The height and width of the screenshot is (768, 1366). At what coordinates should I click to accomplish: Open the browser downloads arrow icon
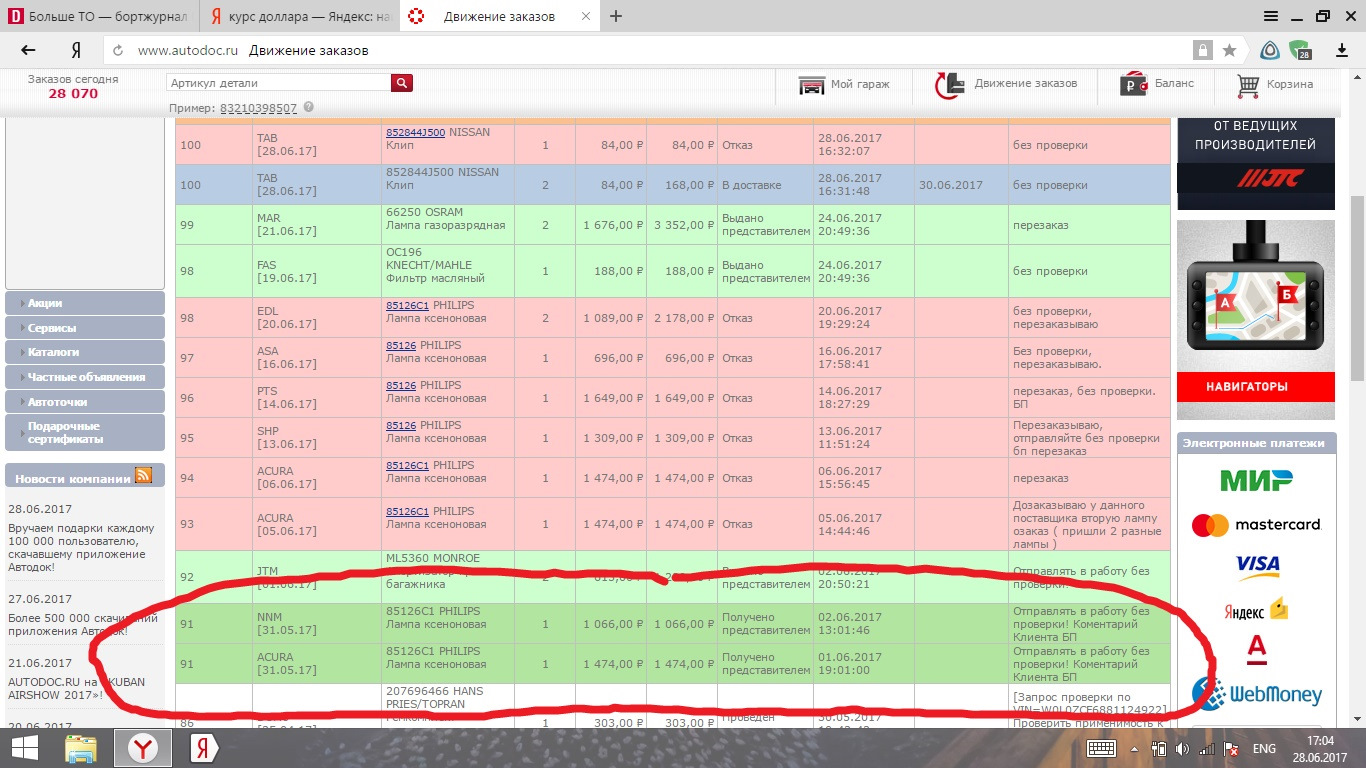1342,50
